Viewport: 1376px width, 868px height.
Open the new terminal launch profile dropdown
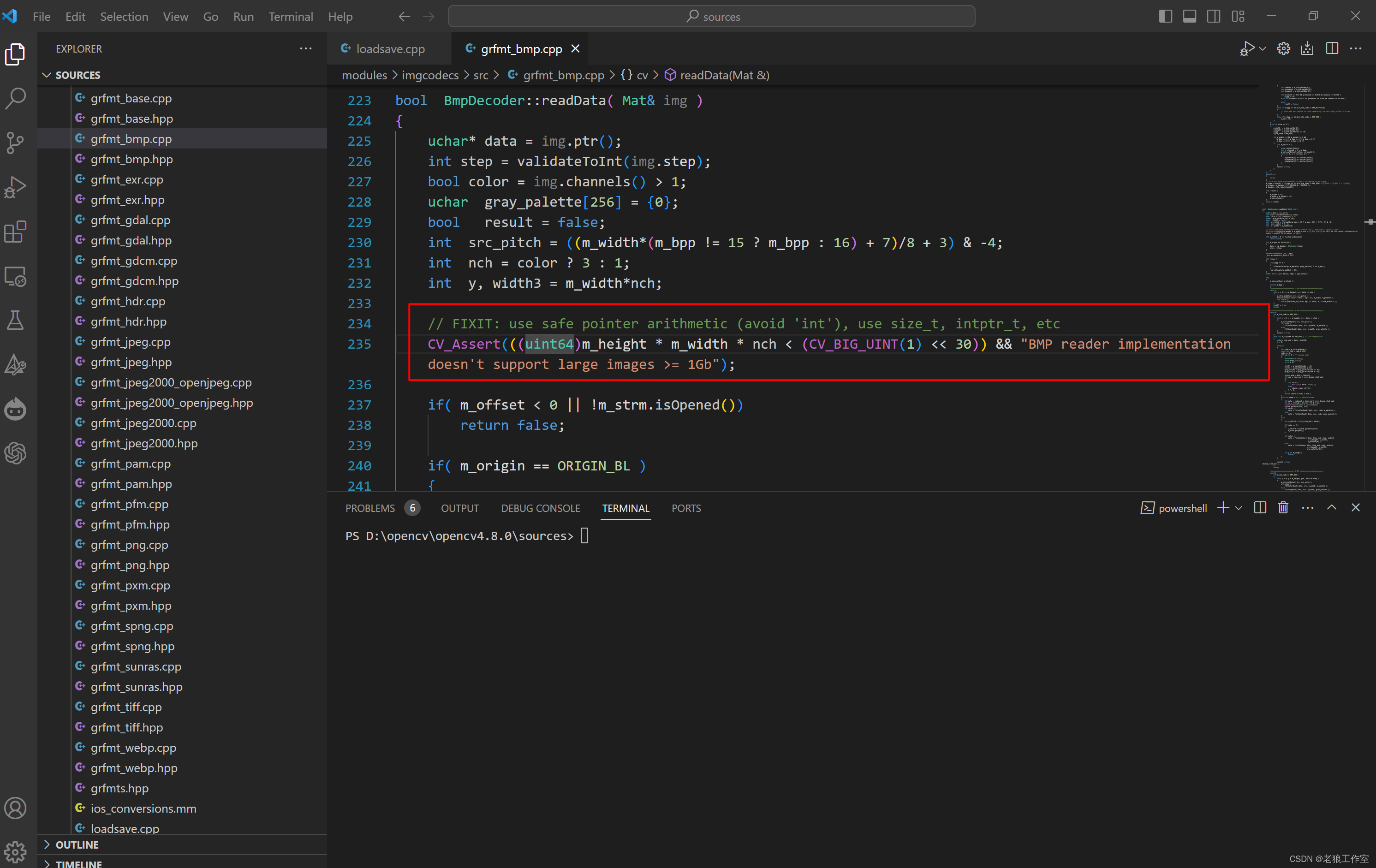tap(1238, 507)
